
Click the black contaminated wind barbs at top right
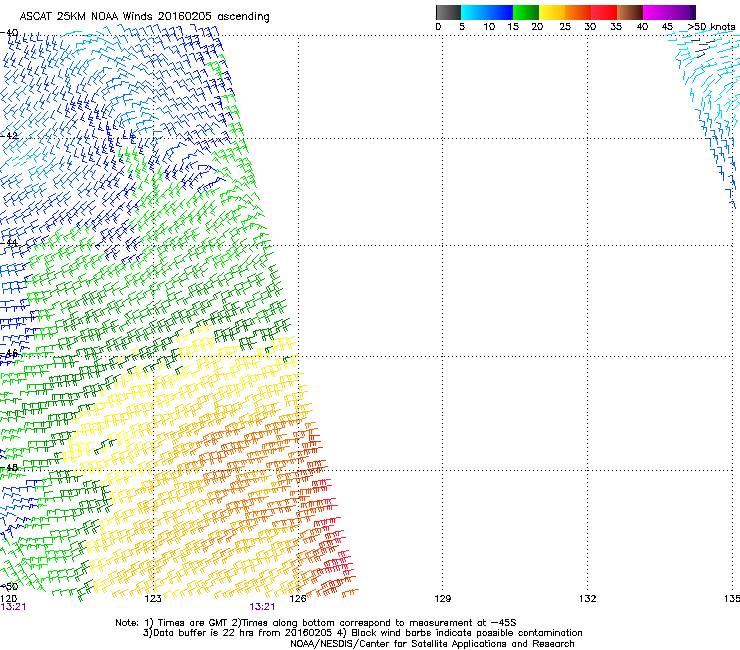click(705, 47)
